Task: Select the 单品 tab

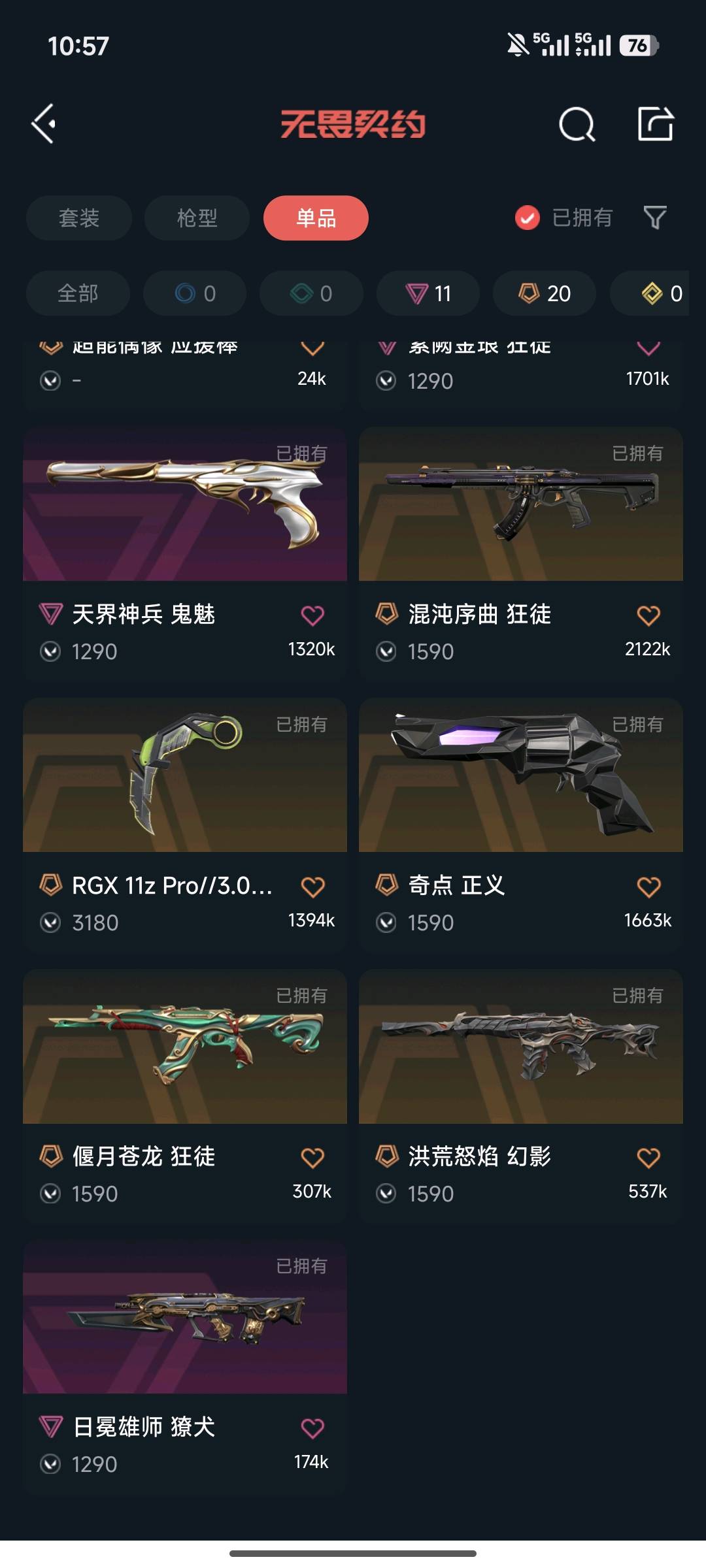Action: pyautogui.click(x=316, y=218)
